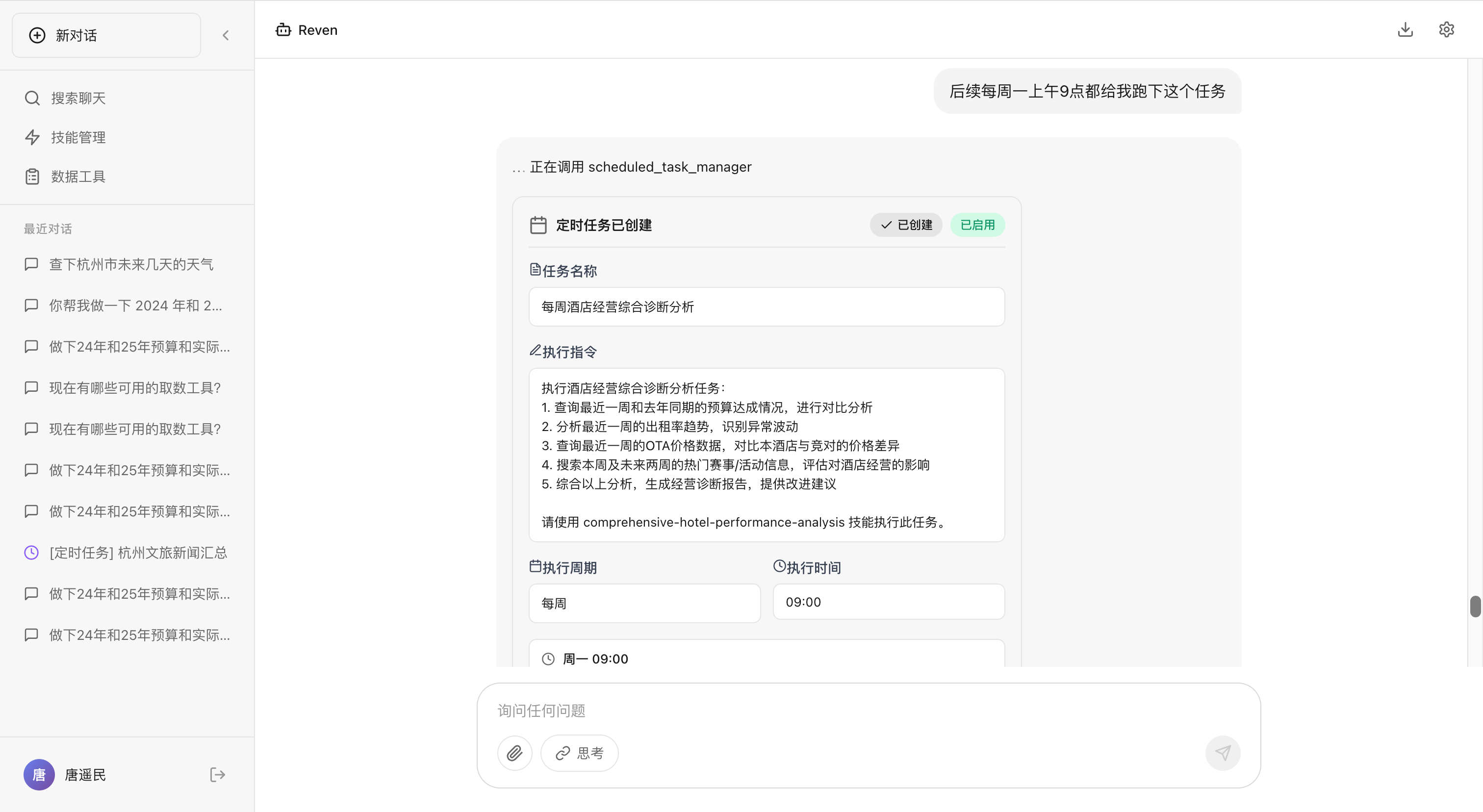The image size is (1483, 812).
Task: Click the search icon beside 搜索聊天
Action: [x=32, y=98]
